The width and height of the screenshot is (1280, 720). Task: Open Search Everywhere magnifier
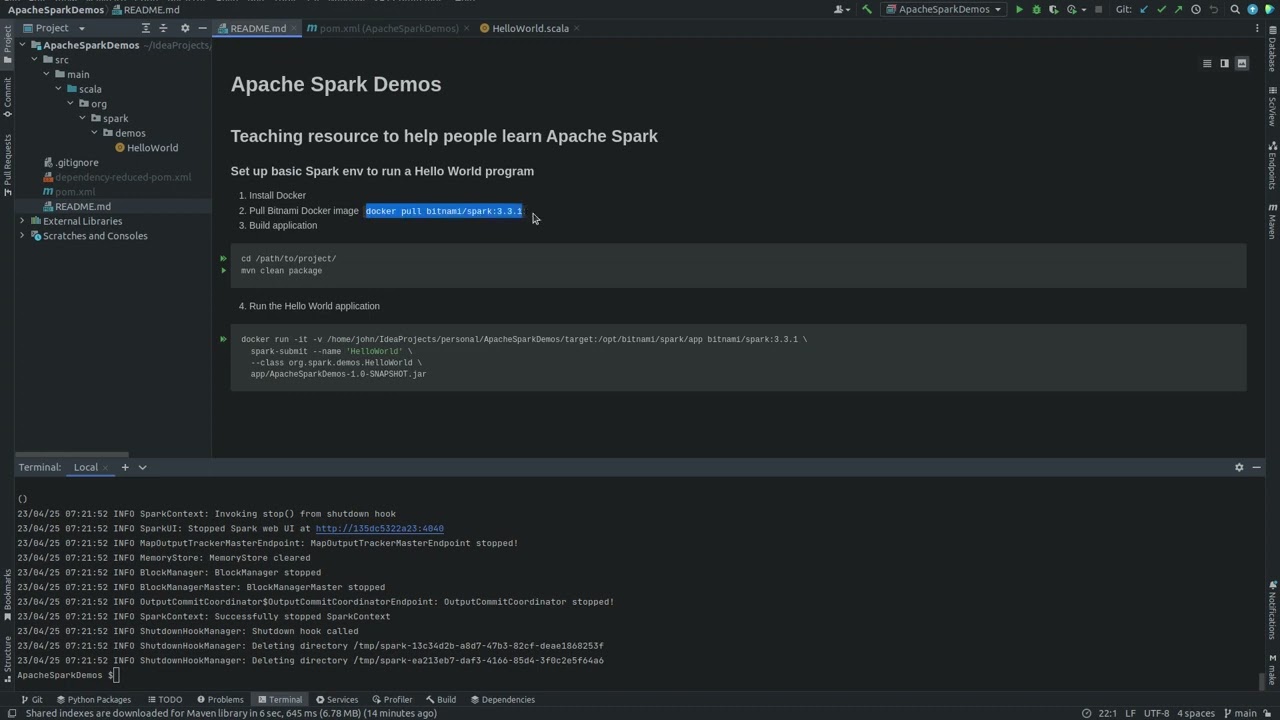pos(1235,9)
